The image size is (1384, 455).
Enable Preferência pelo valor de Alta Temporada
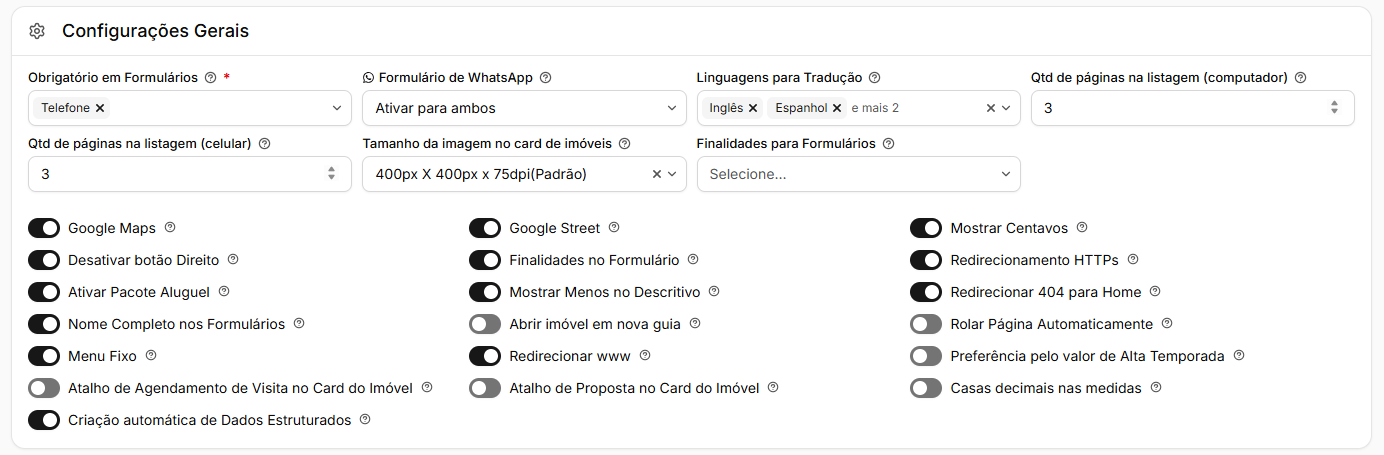(x=926, y=356)
